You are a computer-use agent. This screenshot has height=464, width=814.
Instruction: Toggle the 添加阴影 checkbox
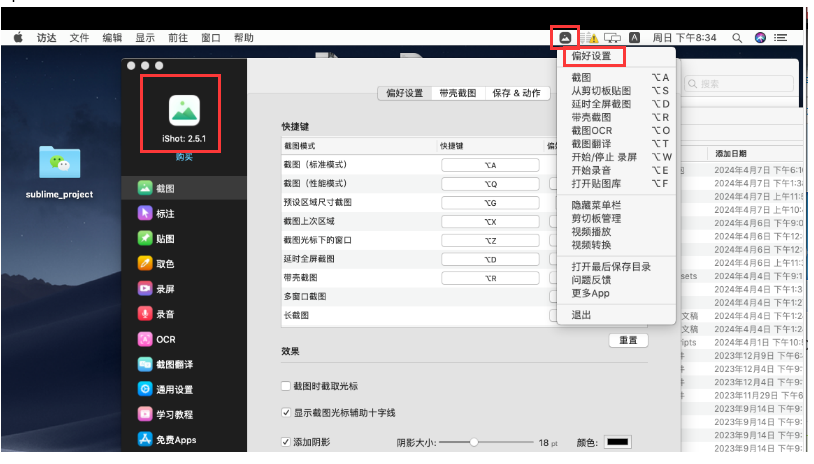click(x=286, y=442)
